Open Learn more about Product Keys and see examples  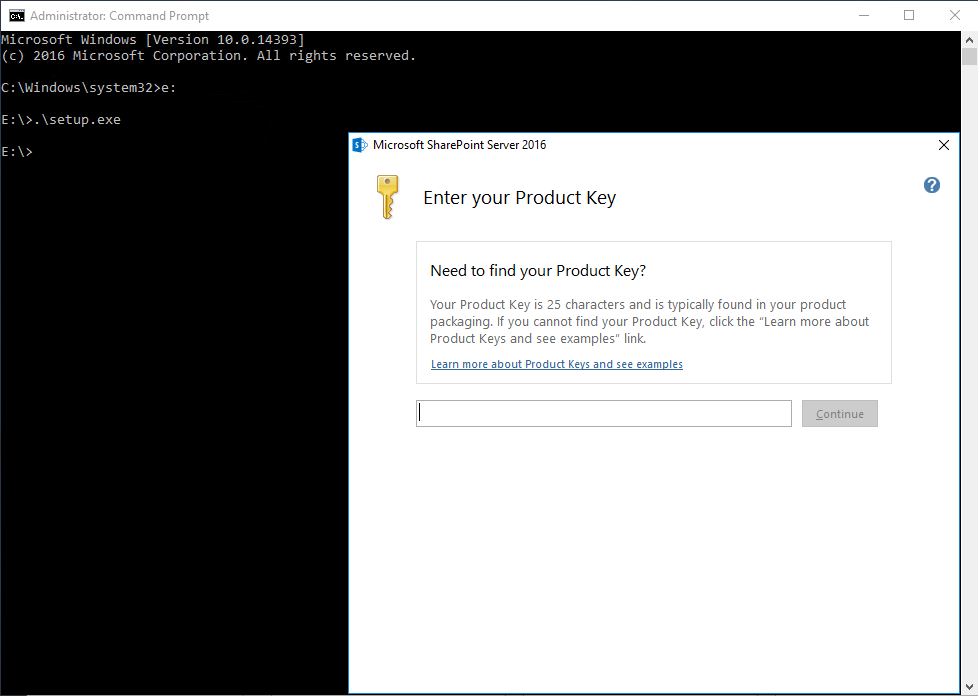(x=556, y=364)
